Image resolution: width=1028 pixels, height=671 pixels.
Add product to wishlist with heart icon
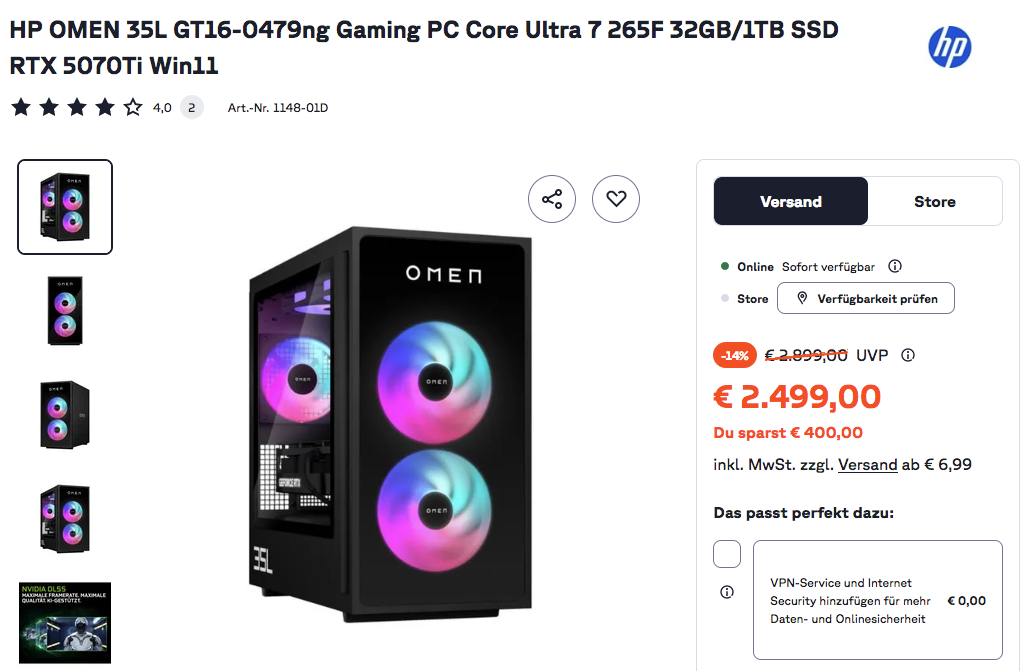[x=616, y=199]
